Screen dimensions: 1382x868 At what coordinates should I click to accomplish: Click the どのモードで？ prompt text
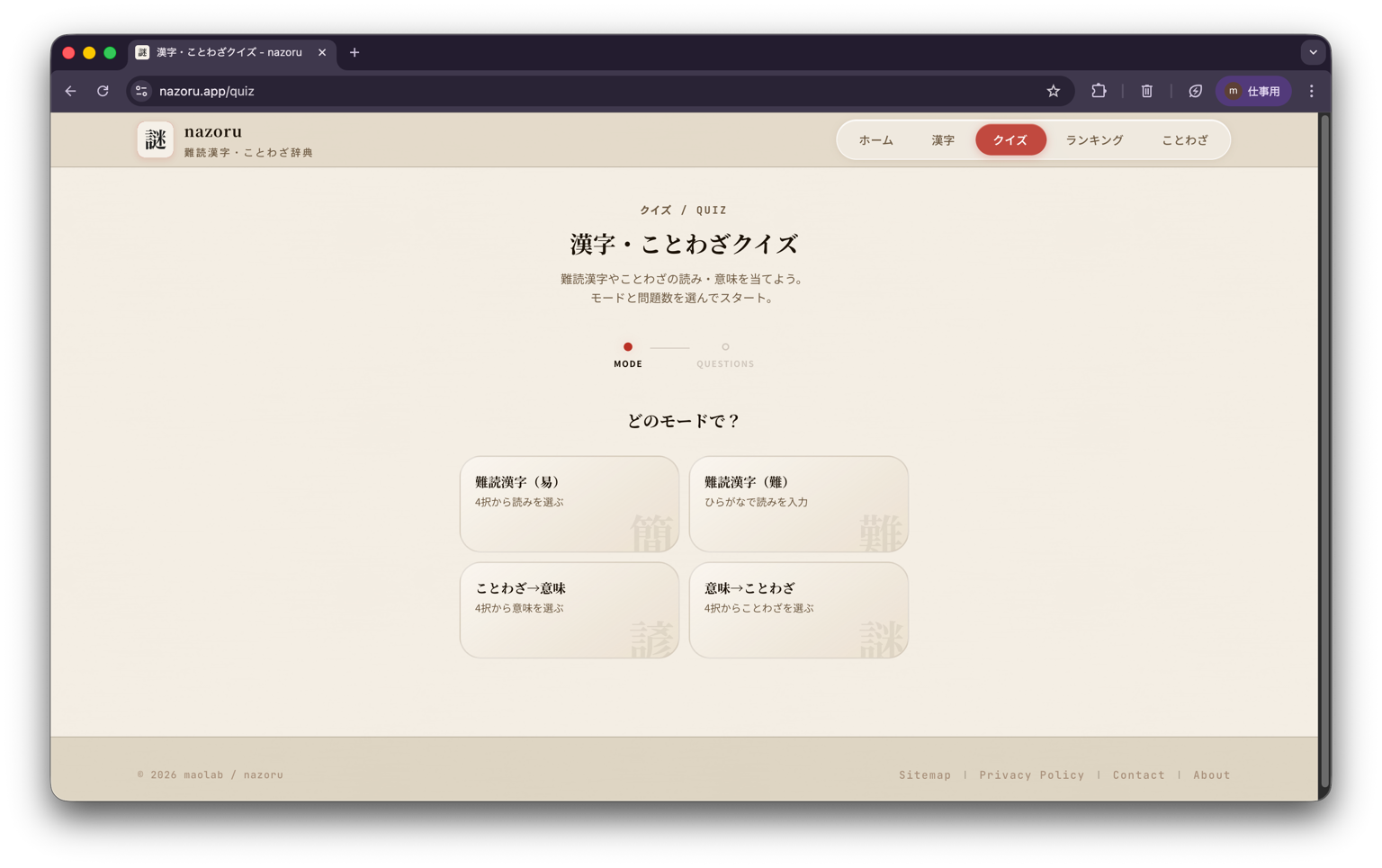pyautogui.click(x=684, y=421)
